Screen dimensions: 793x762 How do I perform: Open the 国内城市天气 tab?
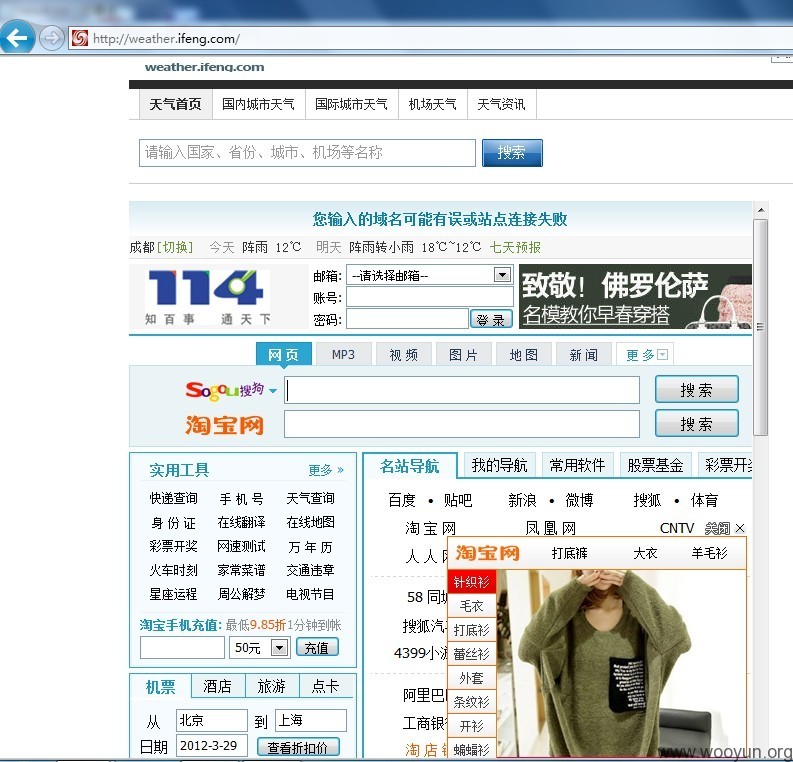pyautogui.click(x=258, y=104)
